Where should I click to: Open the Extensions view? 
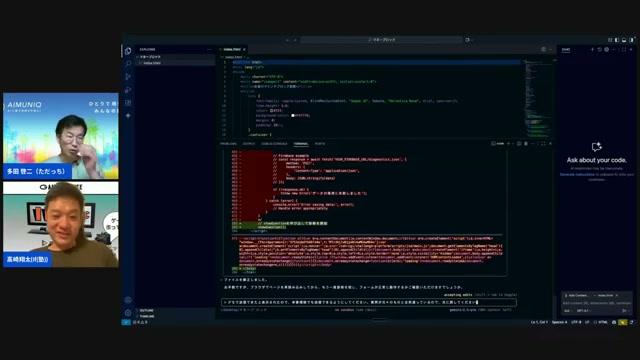point(128,103)
